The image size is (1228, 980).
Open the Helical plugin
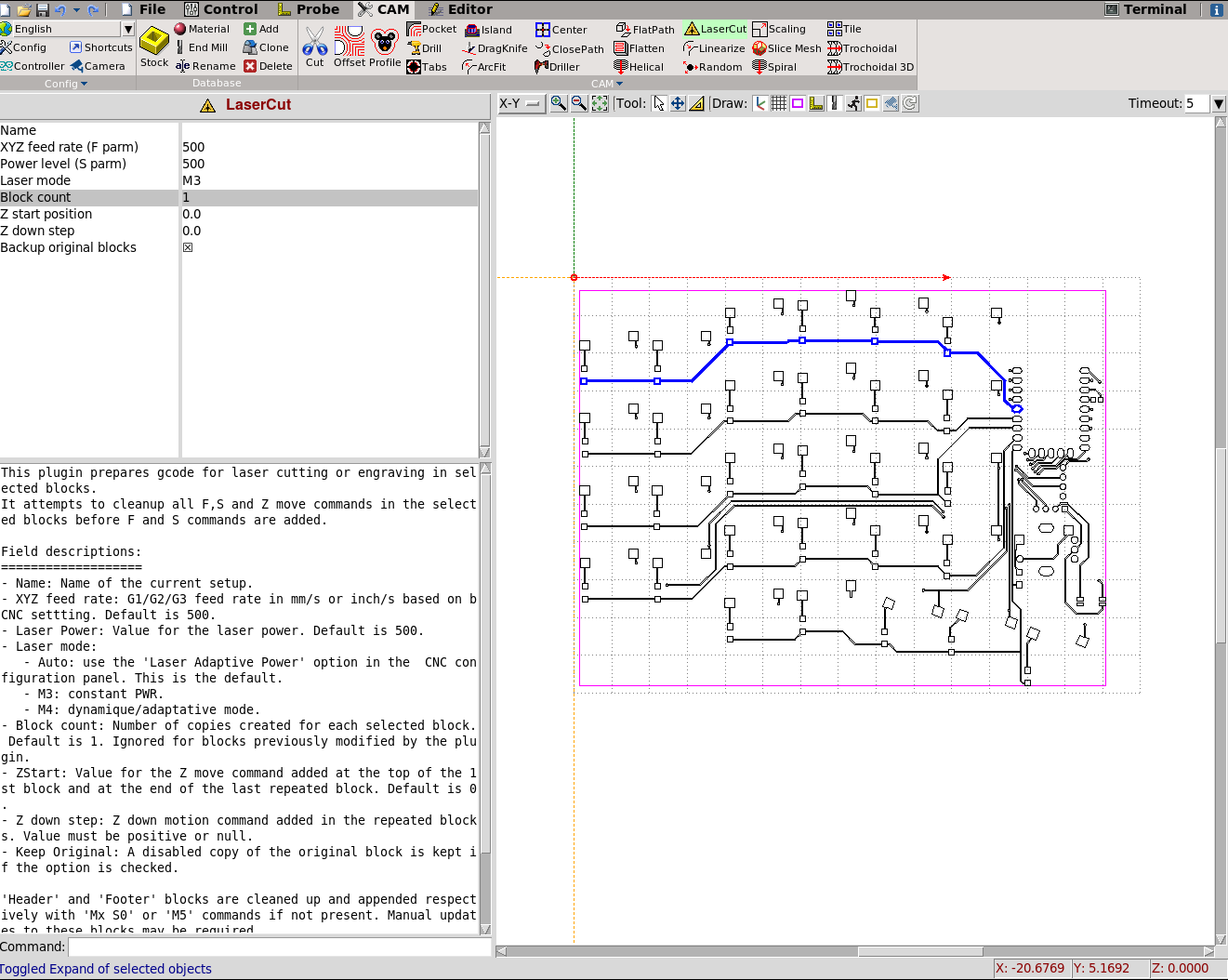point(639,67)
